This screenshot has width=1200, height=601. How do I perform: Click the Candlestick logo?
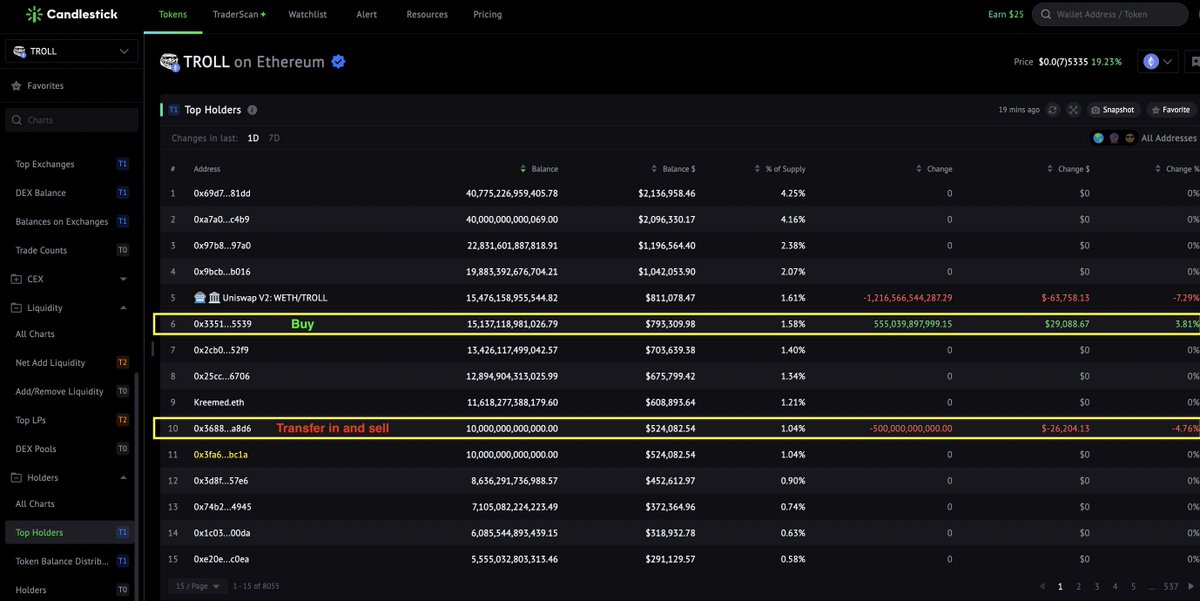click(x=72, y=14)
